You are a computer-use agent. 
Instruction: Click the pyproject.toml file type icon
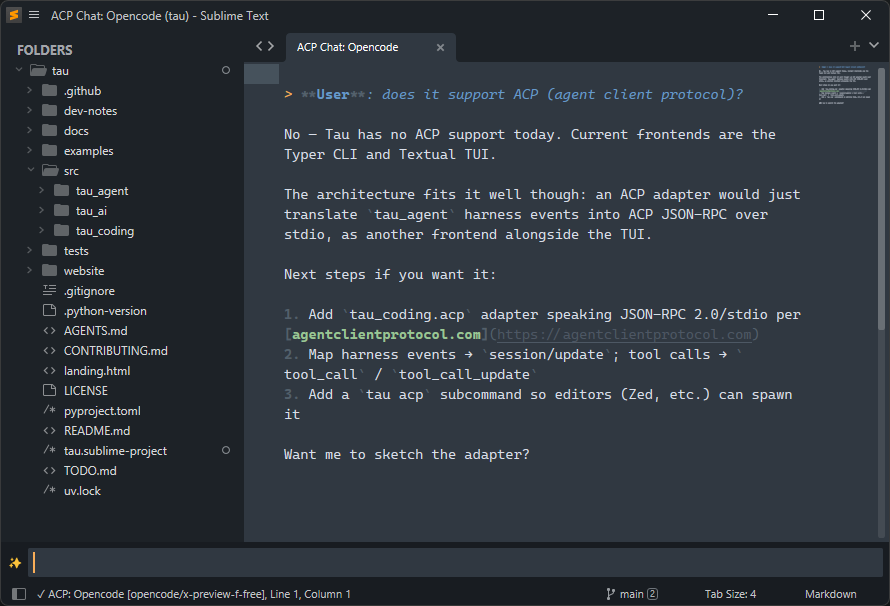pos(50,410)
